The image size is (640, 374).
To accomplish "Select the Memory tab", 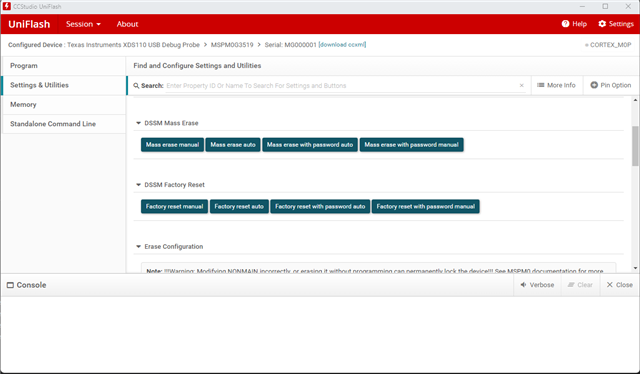I will [x=64, y=105].
